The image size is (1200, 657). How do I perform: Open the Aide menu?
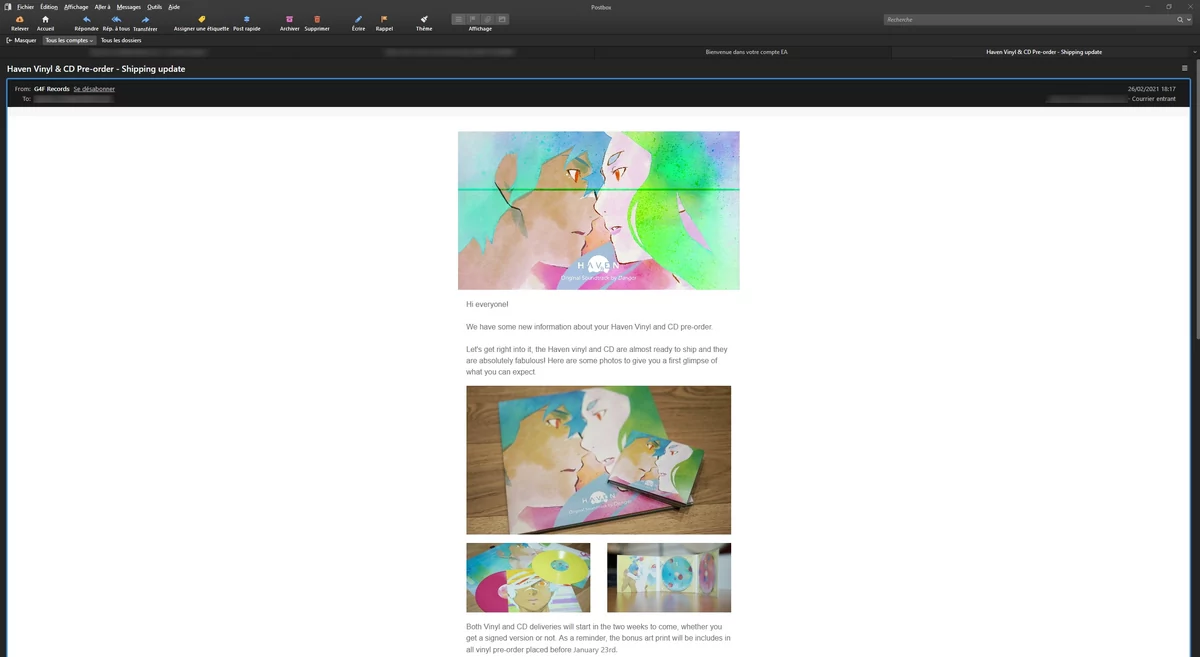point(174,7)
